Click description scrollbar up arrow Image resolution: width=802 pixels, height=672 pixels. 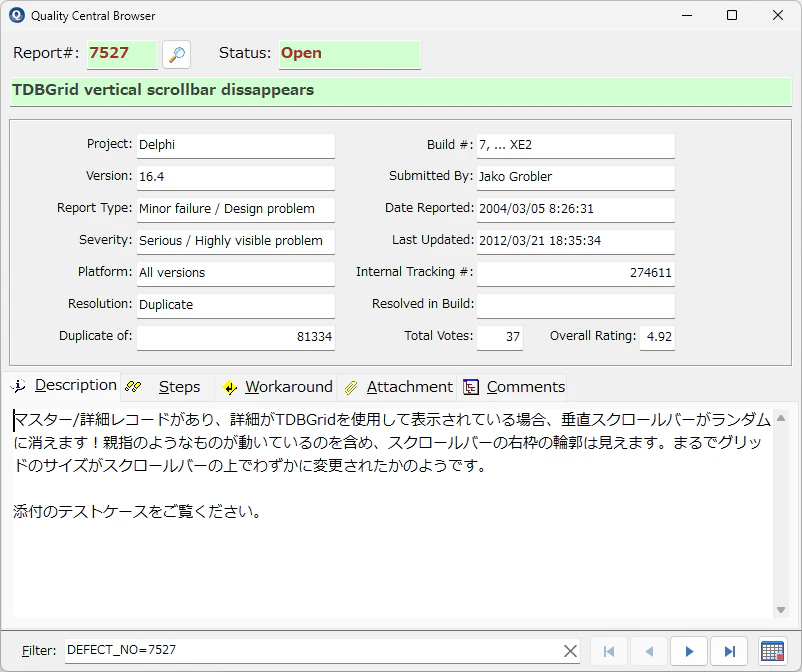coord(781,418)
